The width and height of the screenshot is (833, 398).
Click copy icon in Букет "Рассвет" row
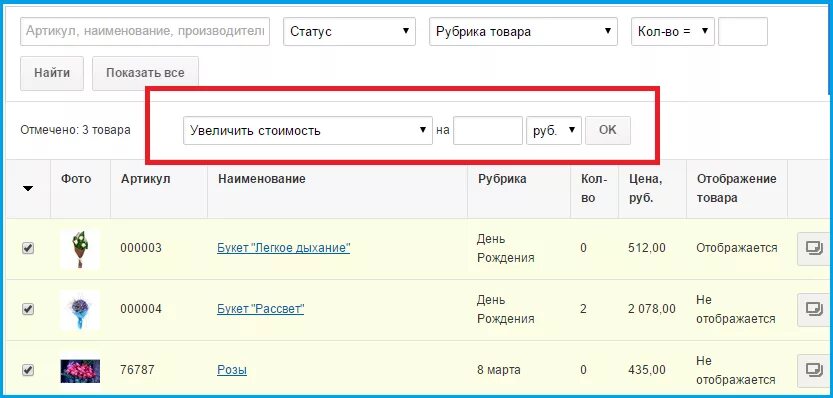tap(813, 309)
